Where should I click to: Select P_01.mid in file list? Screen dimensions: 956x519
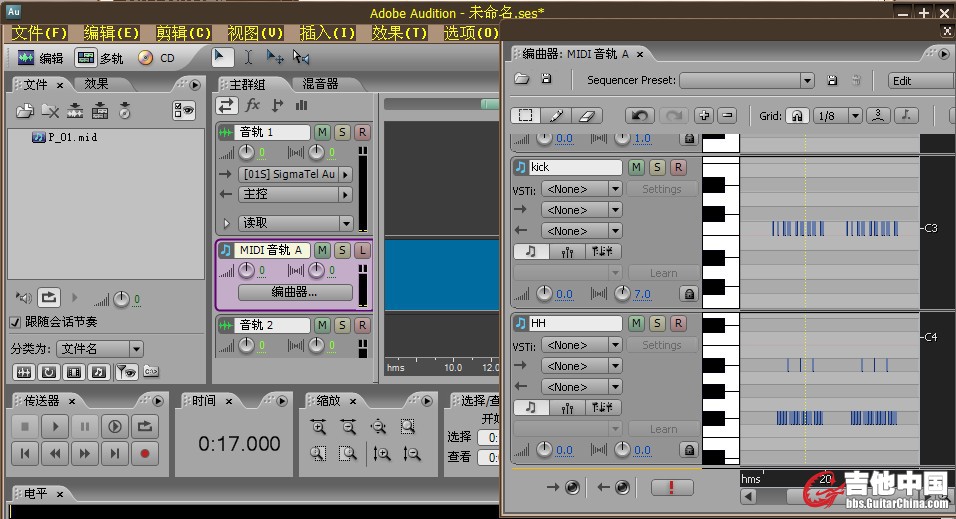(x=65, y=138)
